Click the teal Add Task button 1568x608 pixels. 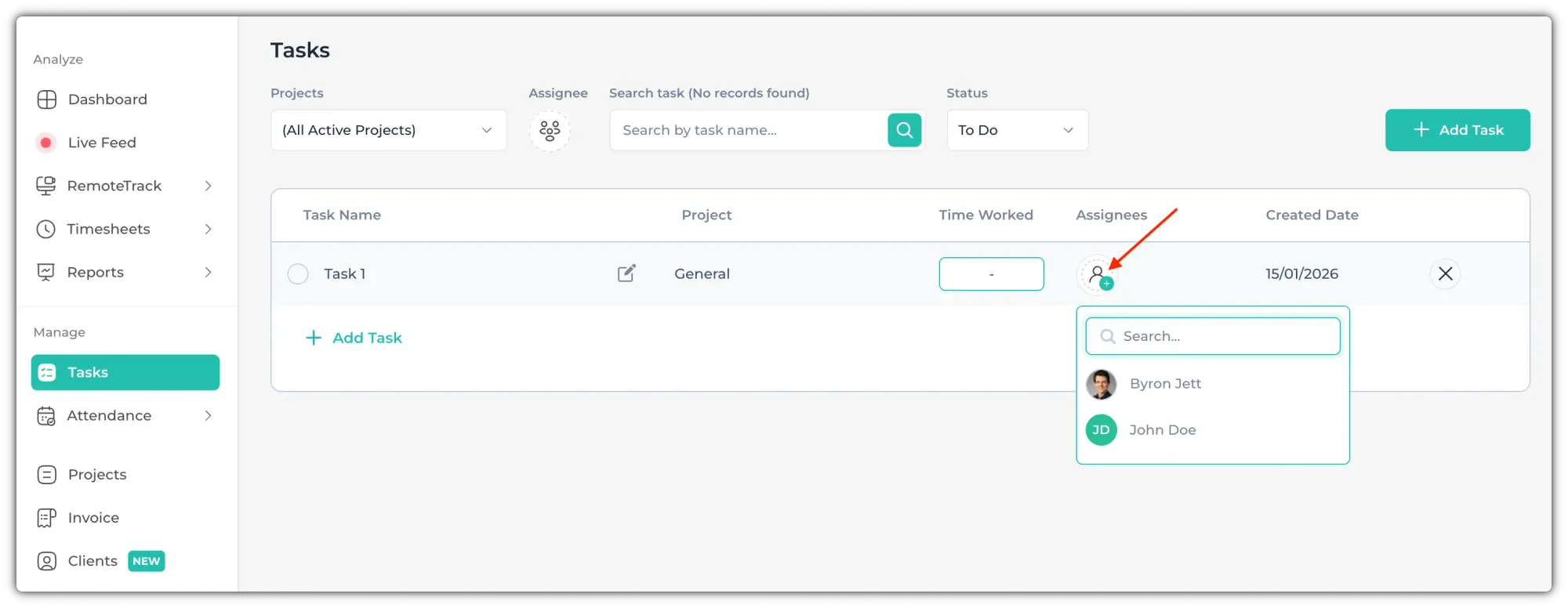click(1457, 130)
